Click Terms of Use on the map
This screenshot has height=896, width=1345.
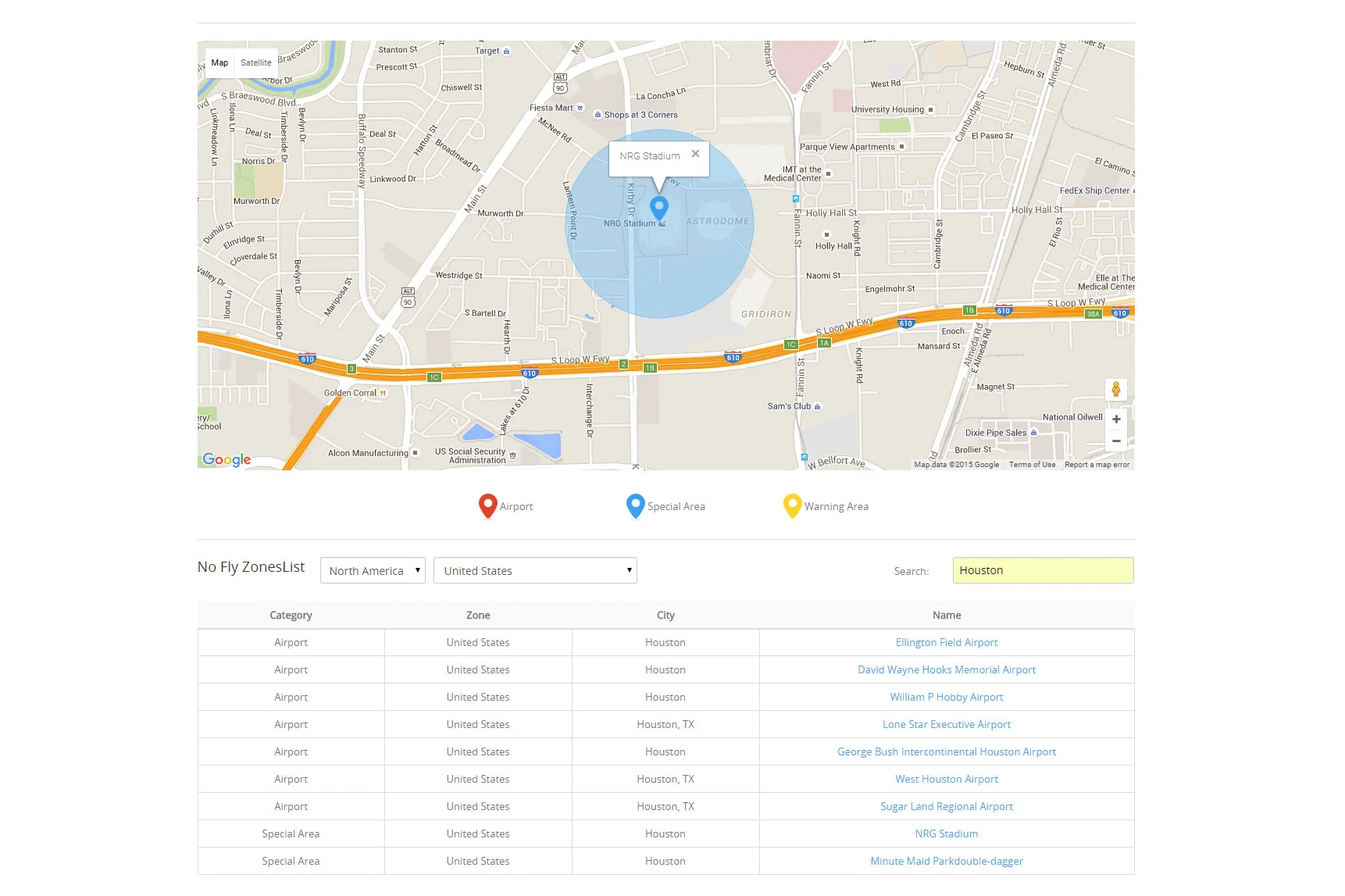click(1032, 465)
